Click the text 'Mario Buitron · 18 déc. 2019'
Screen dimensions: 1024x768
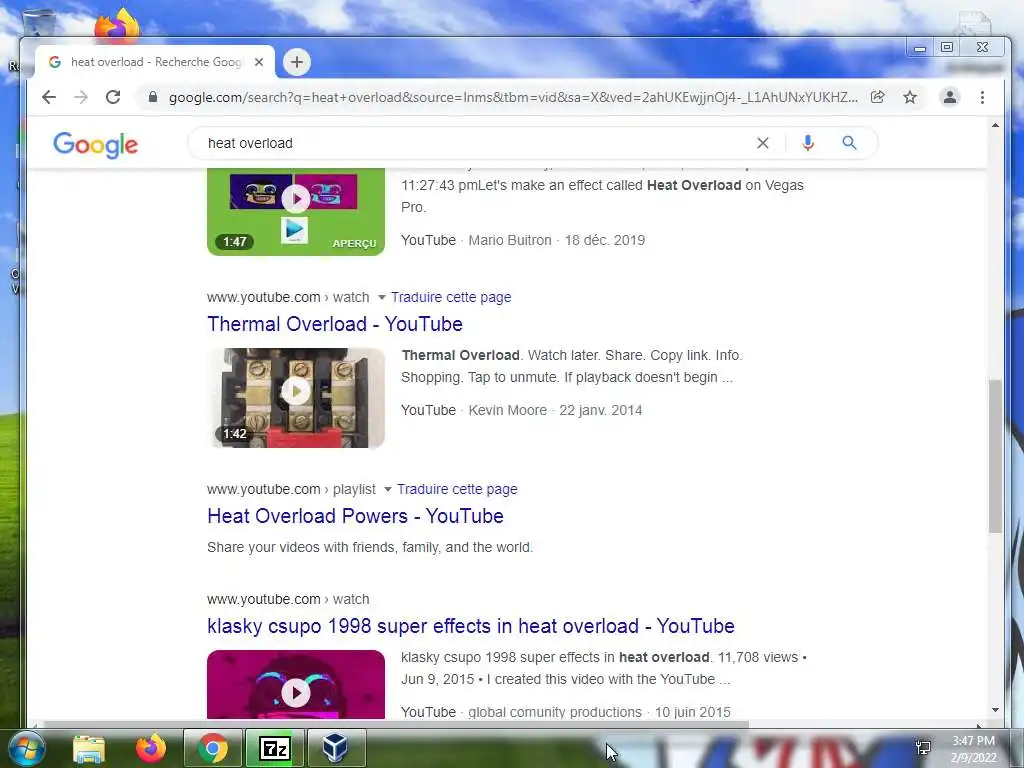pyautogui.click(x=556, y=240)
